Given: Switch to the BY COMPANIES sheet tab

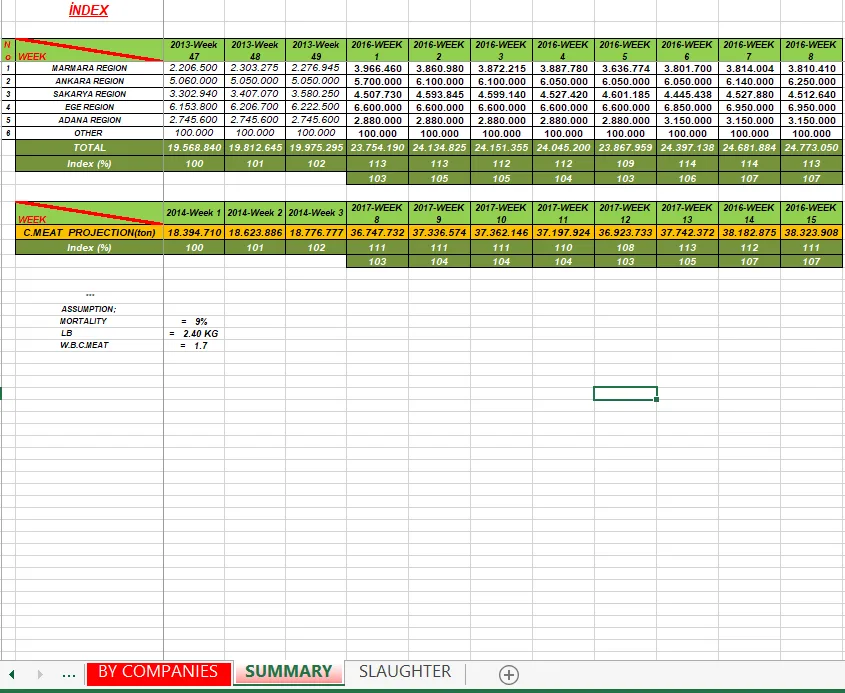Looking at the screenshot, I should [x=158, y=672].
